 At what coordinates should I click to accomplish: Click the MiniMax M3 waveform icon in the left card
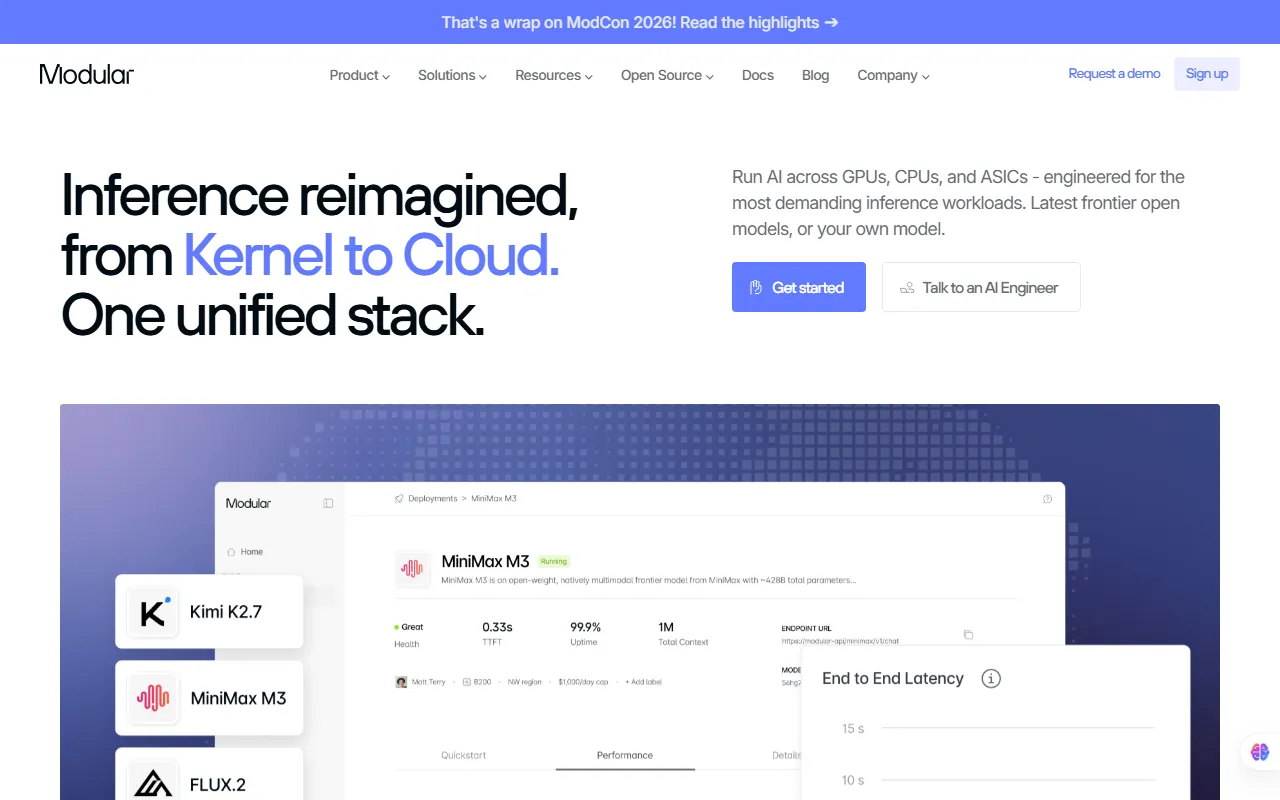click(153, 698)
